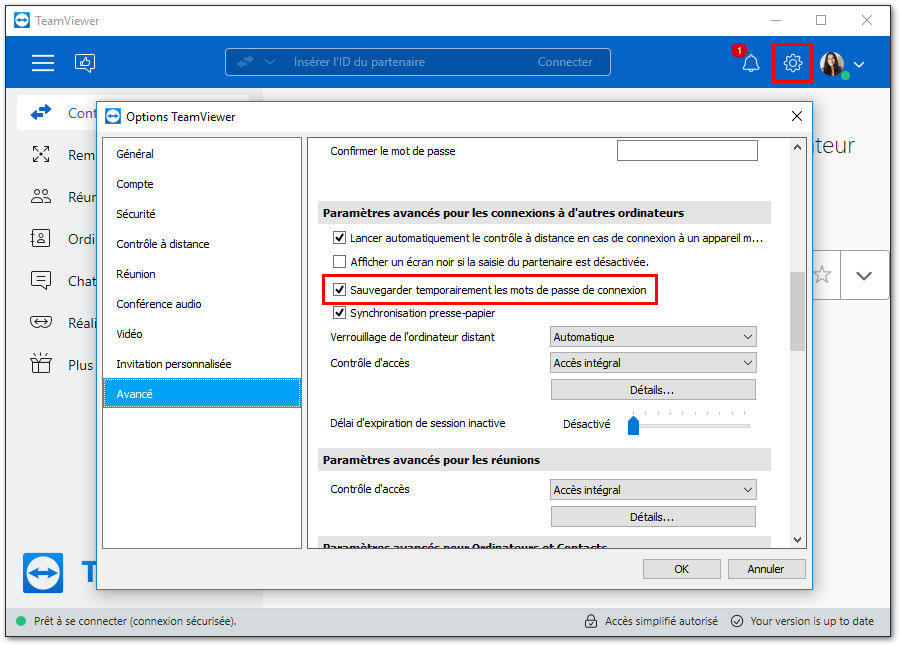Expand the Verrouillage de l'ordinateur distant dropdown
Screen dimensions: 900x646
coord(653,336)
